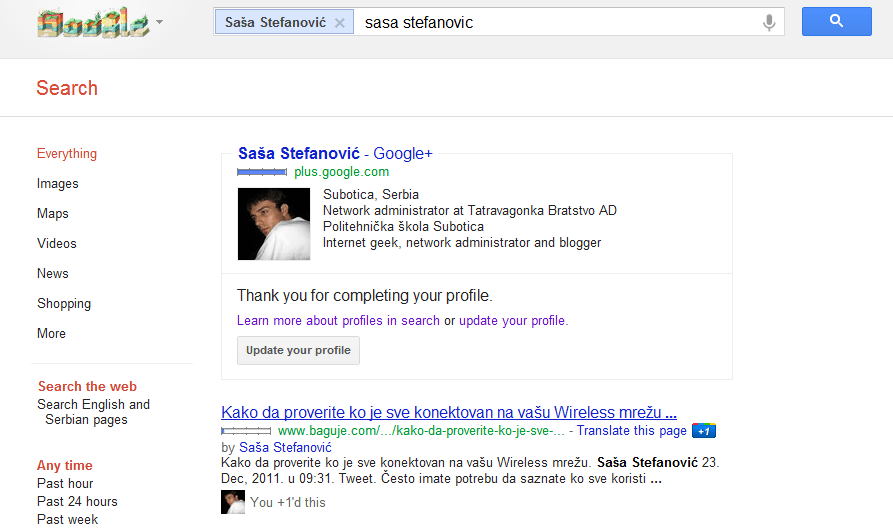Choose Search English and Serbian pages
The width and height of the screenshot is (893, 530).
pyautogui.click(x=93, y=412)
